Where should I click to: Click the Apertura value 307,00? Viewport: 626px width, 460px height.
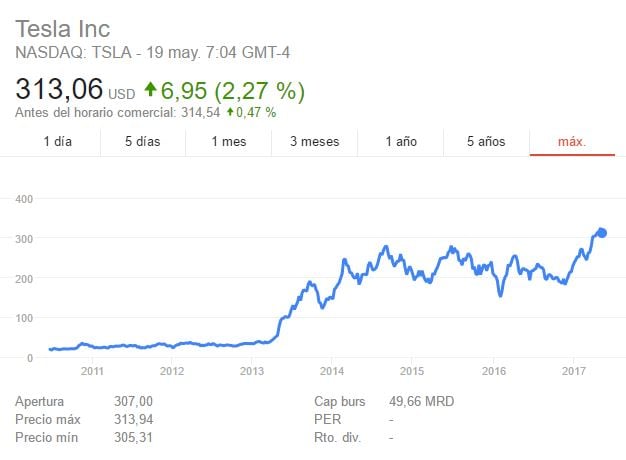[x=135, y=401]
